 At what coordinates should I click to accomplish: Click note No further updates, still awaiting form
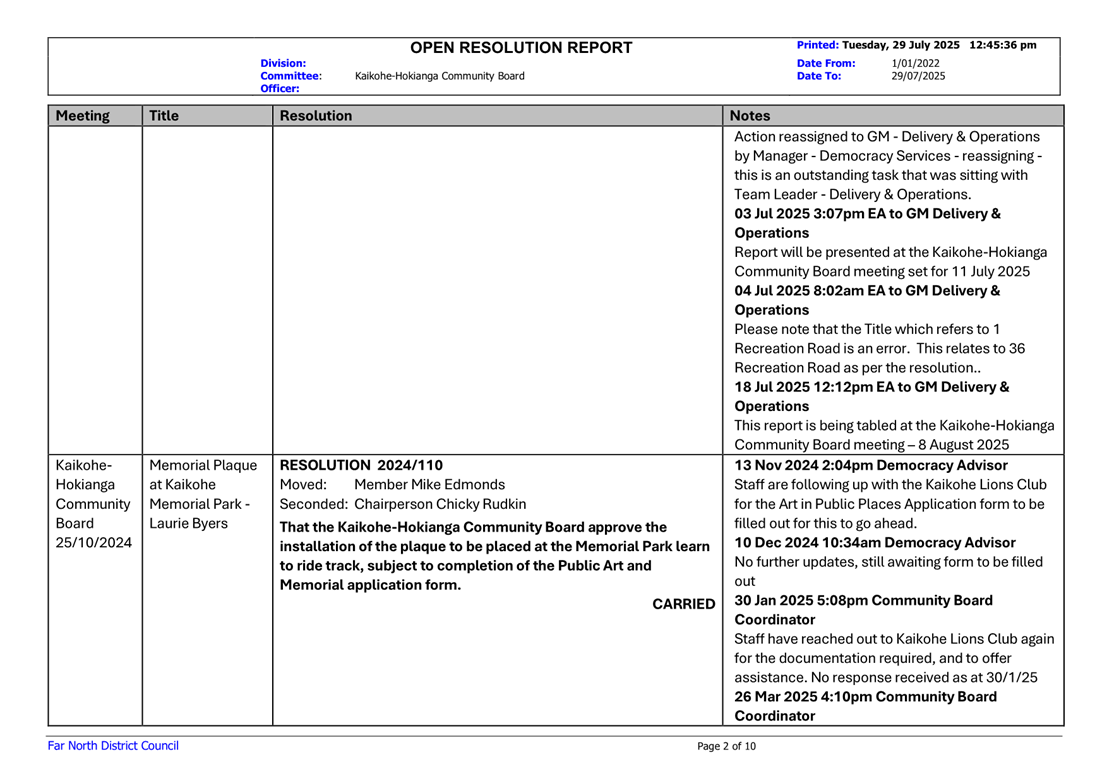(x=889, y=571)
